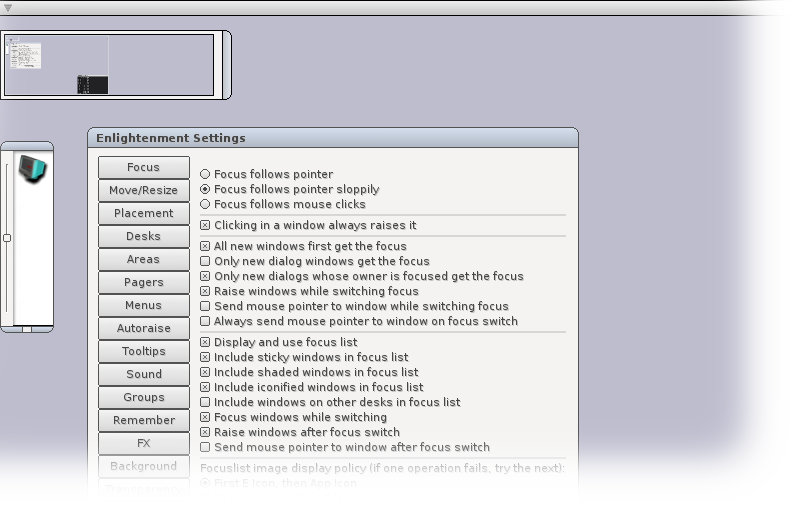The height and width of the screenshot is (525, 800).
Task: Toggle Display and use focus list
Action: click(x=205, y=342)
